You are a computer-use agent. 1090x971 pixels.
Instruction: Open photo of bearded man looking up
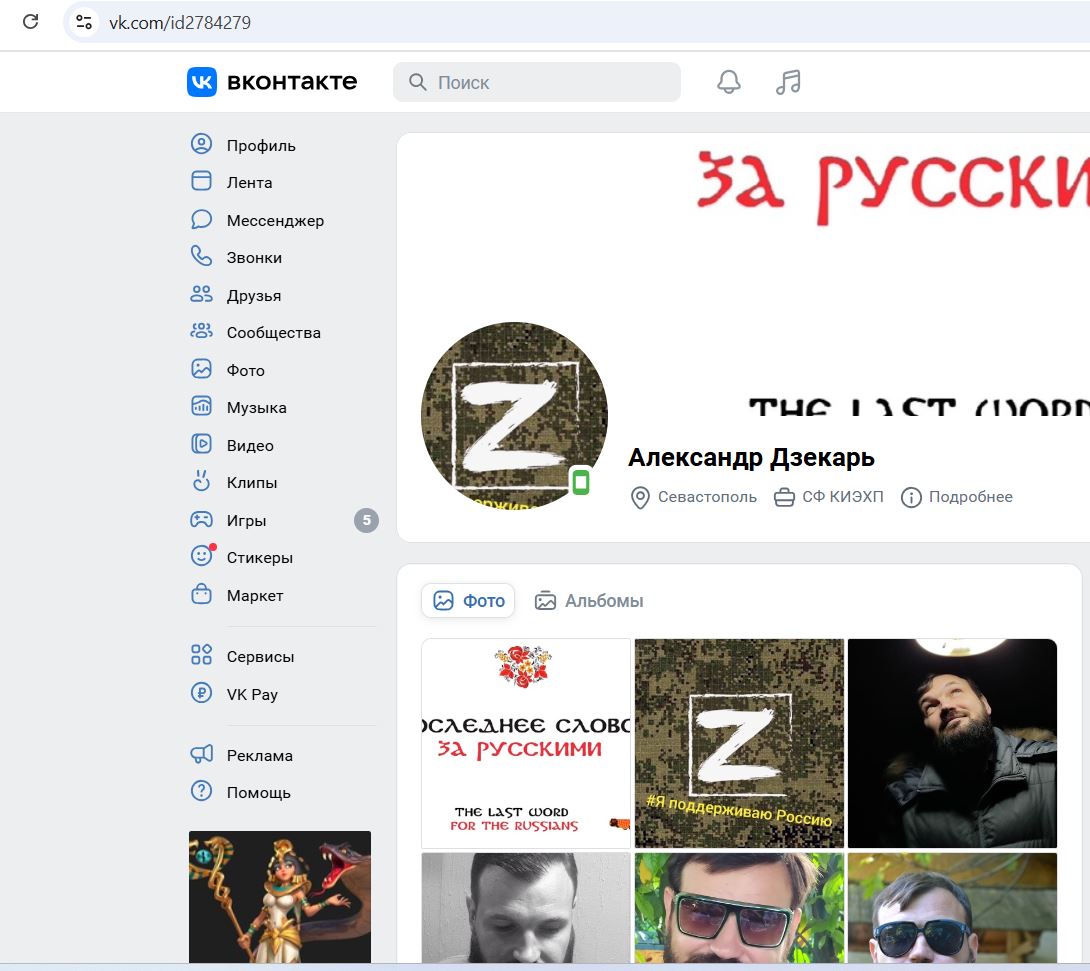[x=952, y=743]
